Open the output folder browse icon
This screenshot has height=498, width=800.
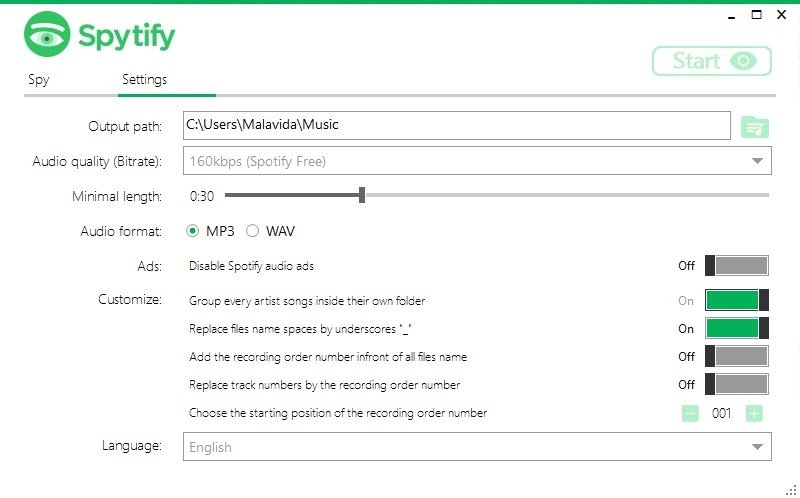(x=755, y=127)
